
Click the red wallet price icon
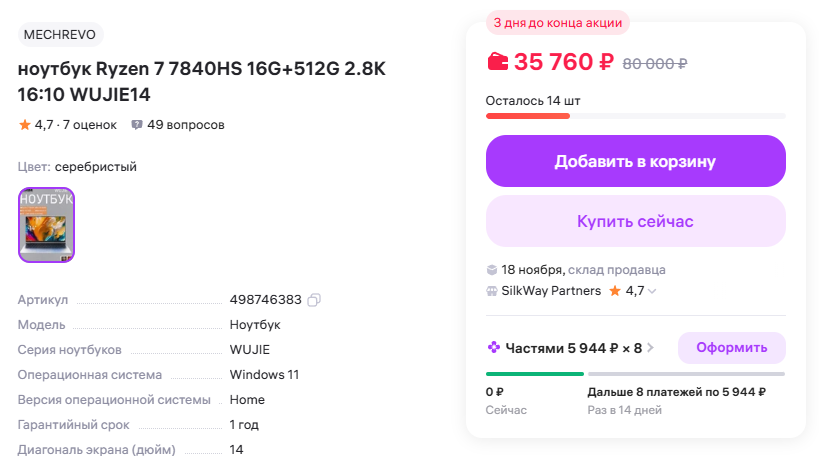(x=497, y=62)
